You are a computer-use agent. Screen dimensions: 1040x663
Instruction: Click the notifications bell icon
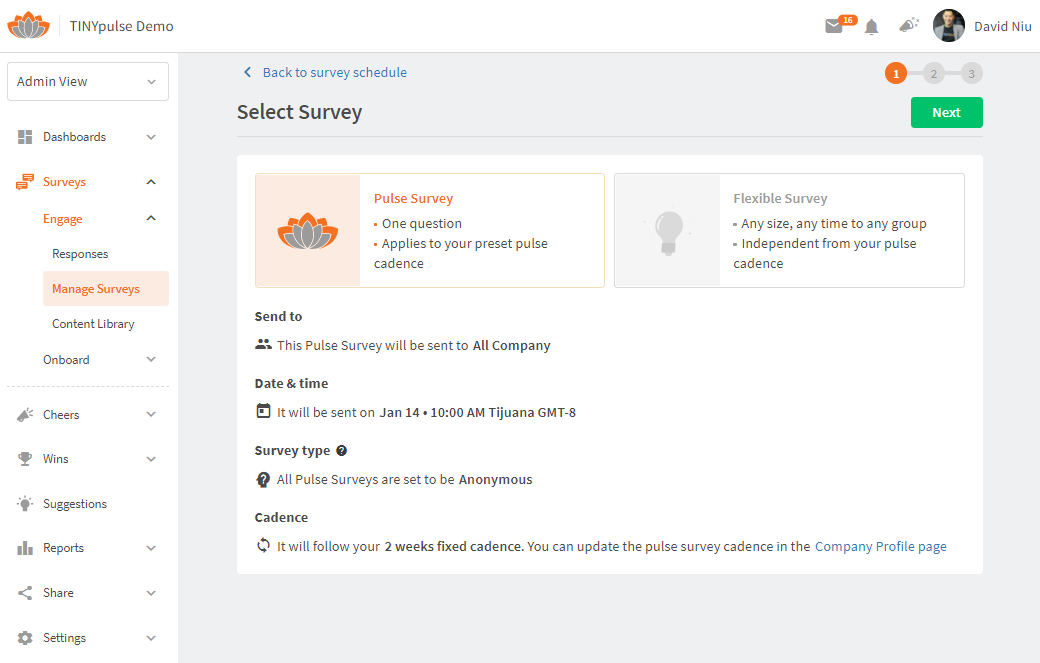click(871, 26)
